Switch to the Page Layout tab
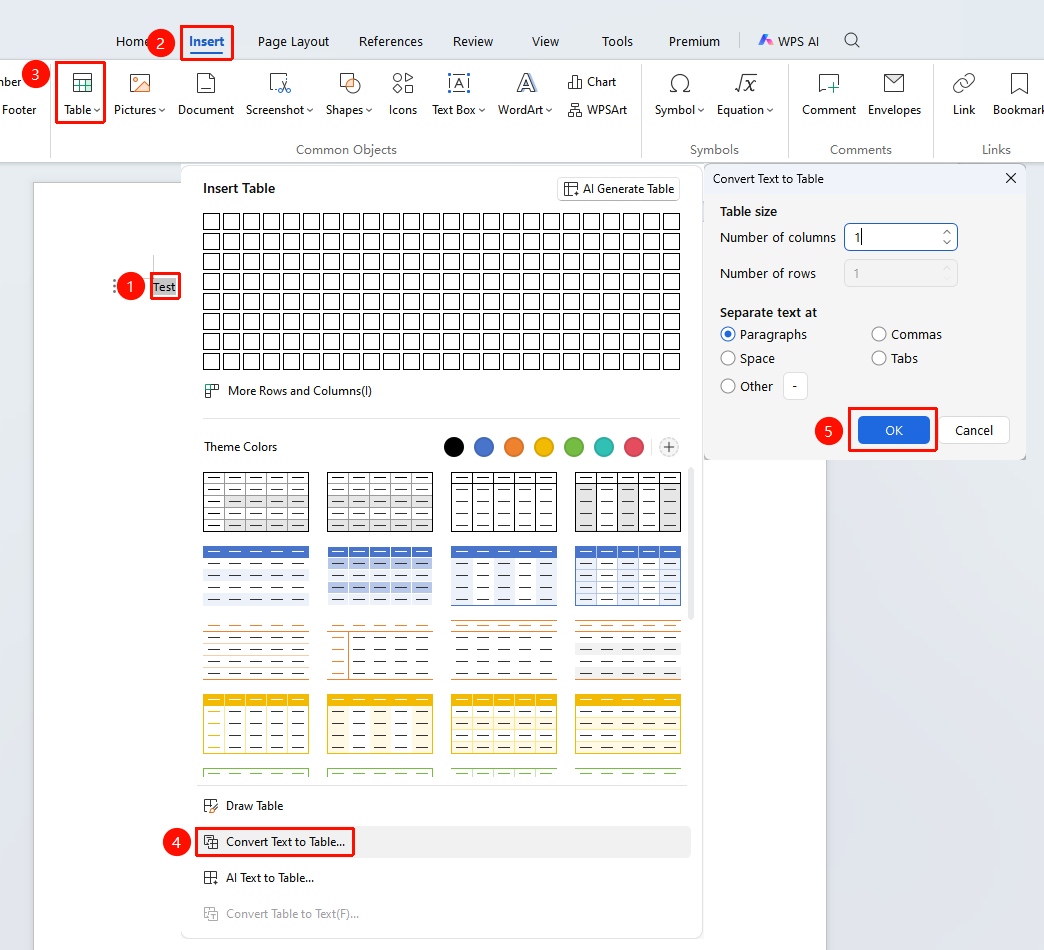1044x950 pixels. pos(293,41)
